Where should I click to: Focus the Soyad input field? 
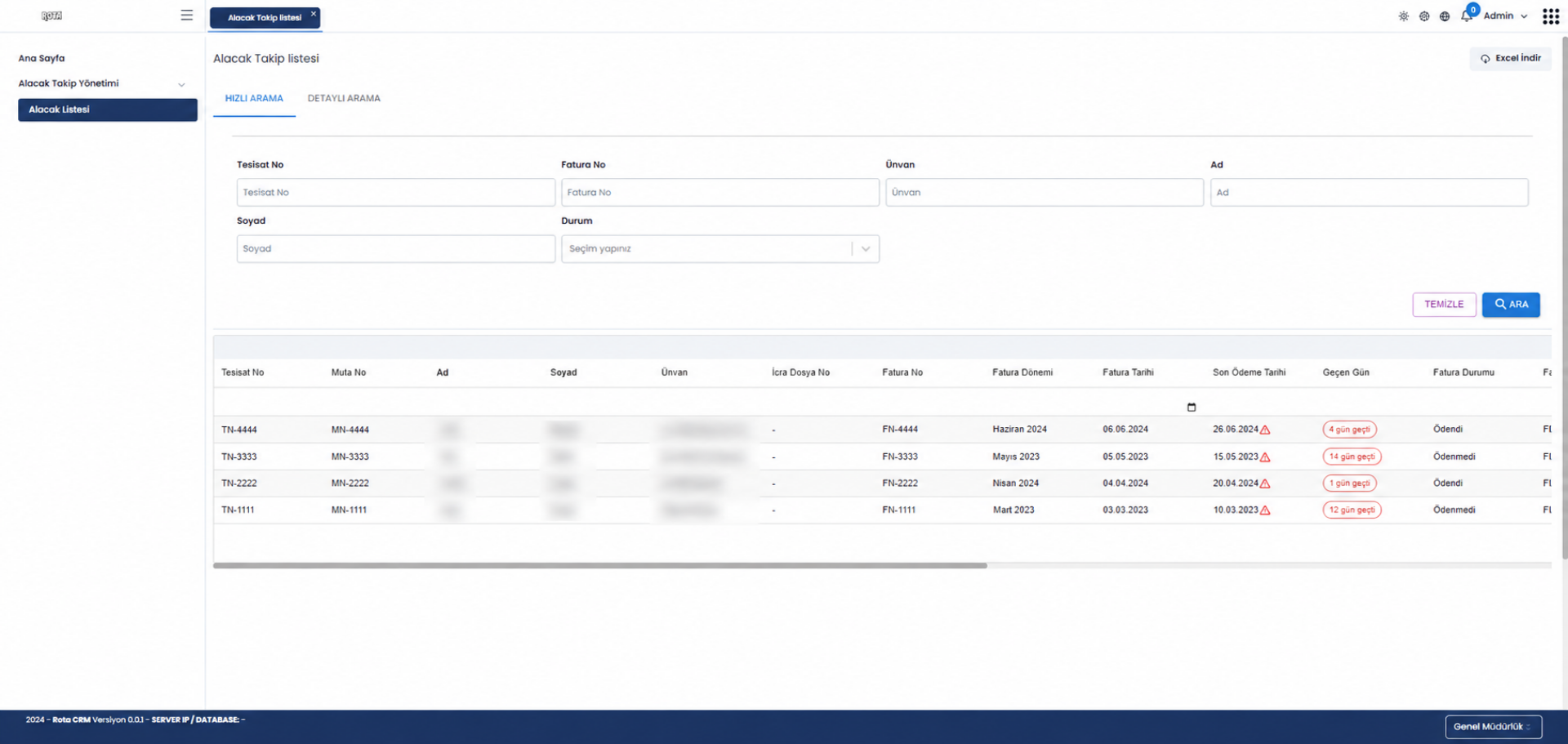click(x=396, y=249)
